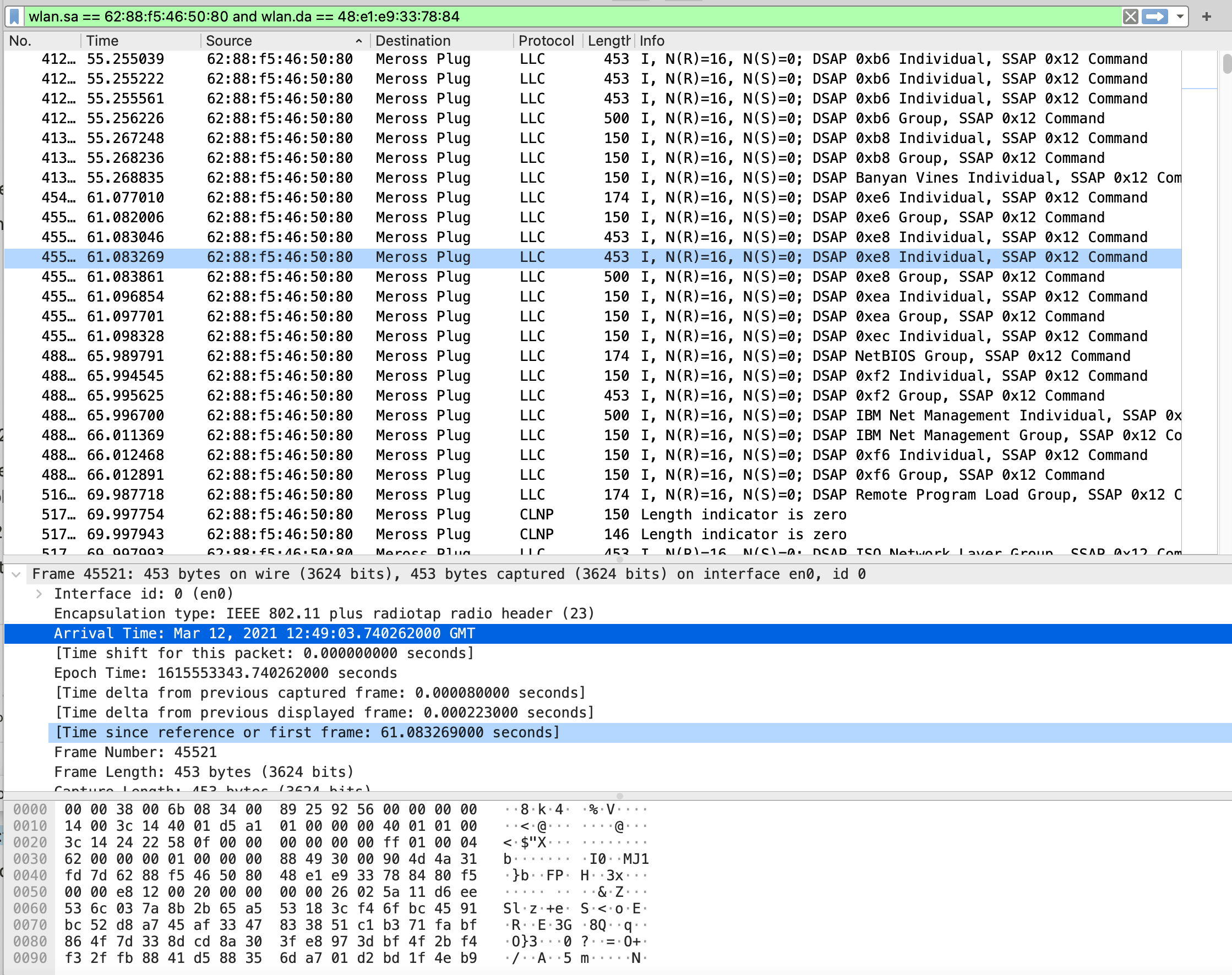Click the Info column header
This screenshot has height=975, width=1232.
tap(652, 41)
